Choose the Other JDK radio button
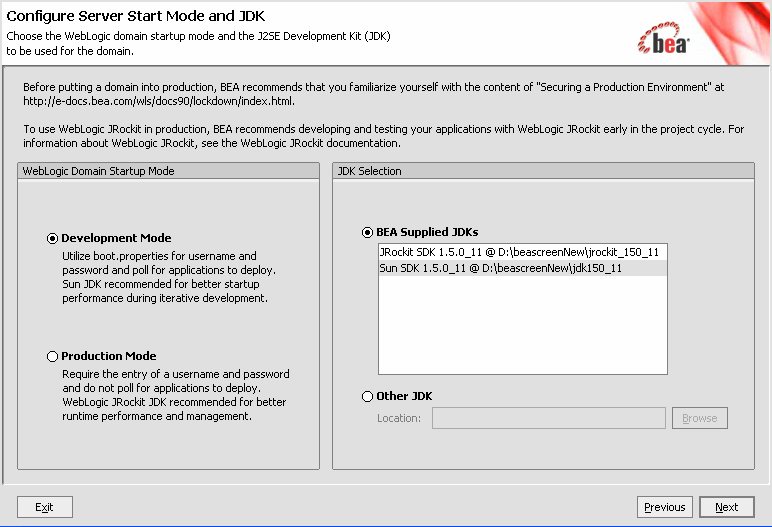The width and height of the screenshot is (772, 527). tap(367, 396)
